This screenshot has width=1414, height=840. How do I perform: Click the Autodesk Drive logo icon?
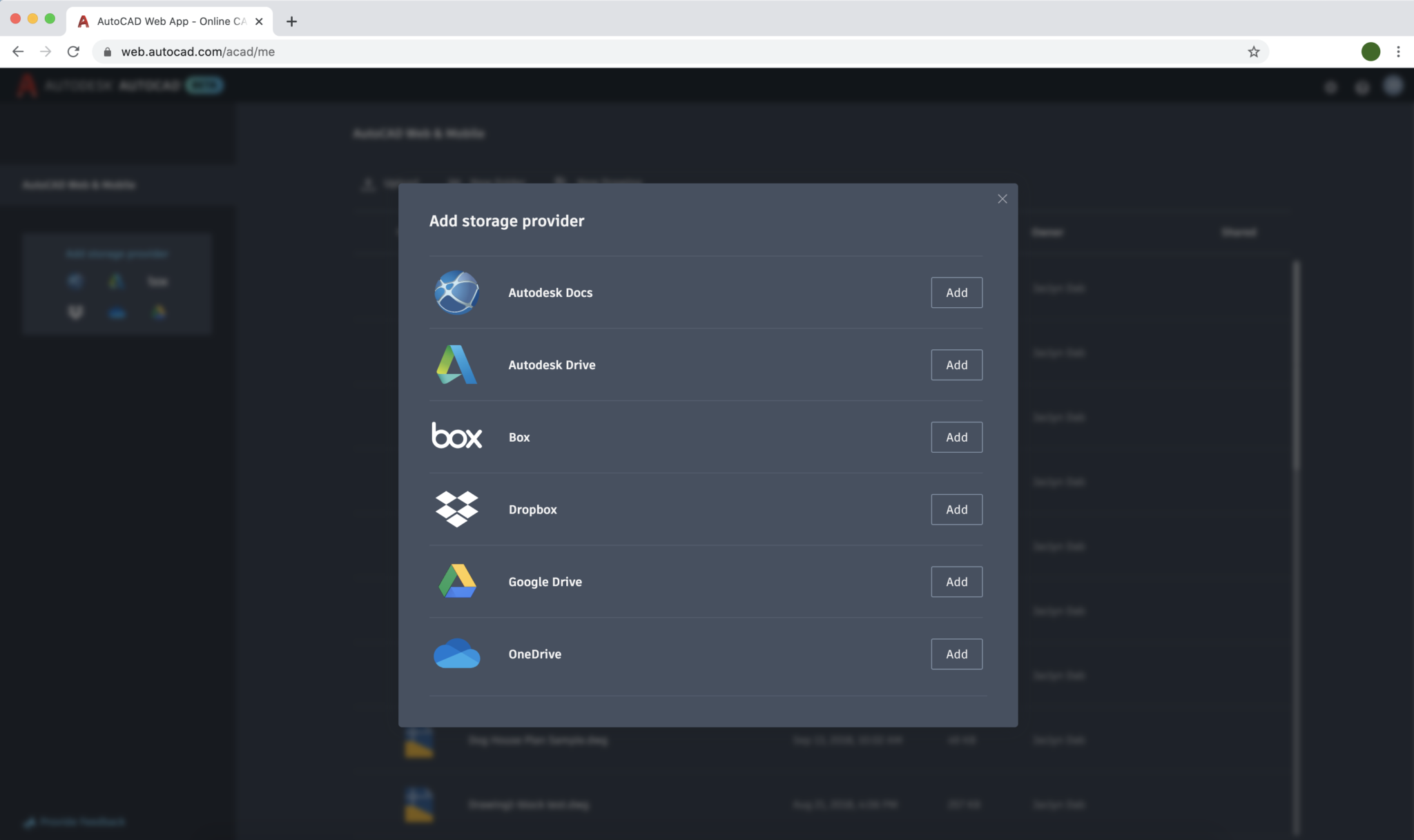[x=456, y=364]
